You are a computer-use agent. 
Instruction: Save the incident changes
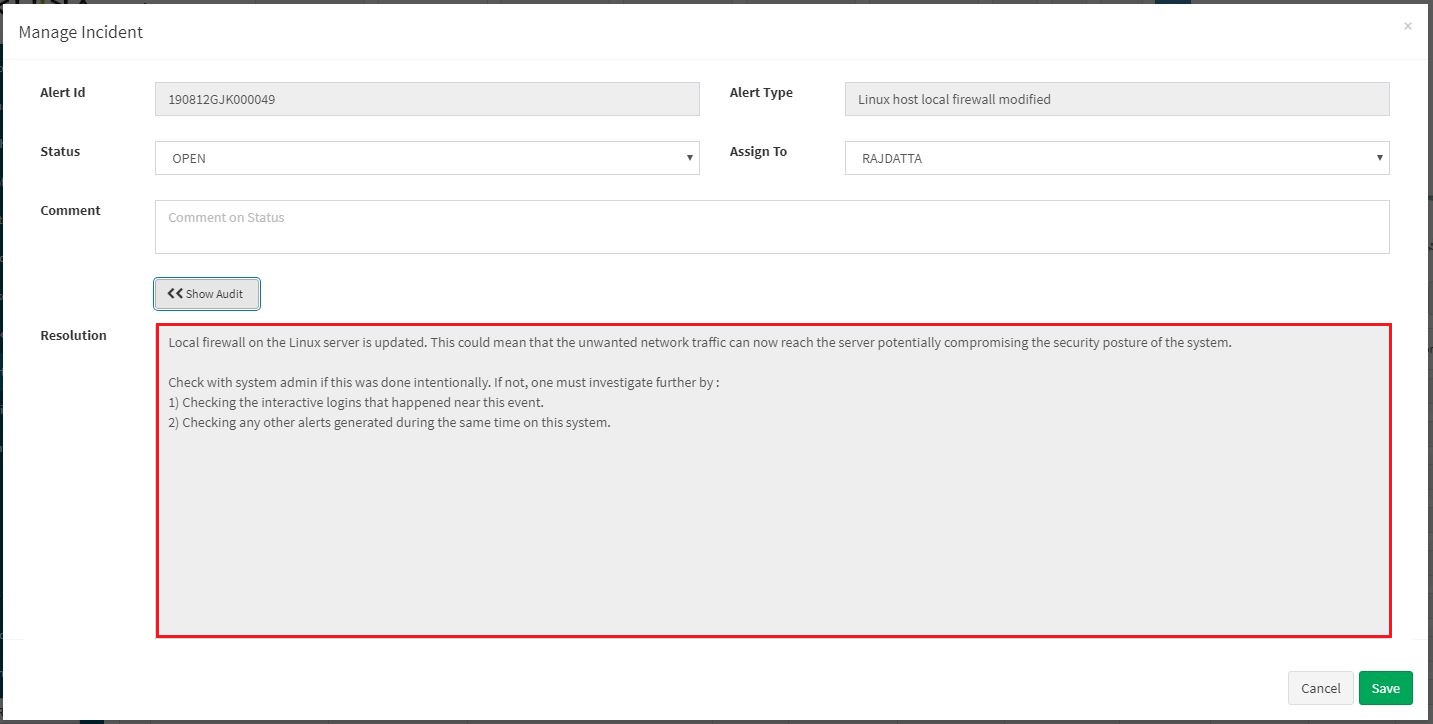tap(1385, 688)
